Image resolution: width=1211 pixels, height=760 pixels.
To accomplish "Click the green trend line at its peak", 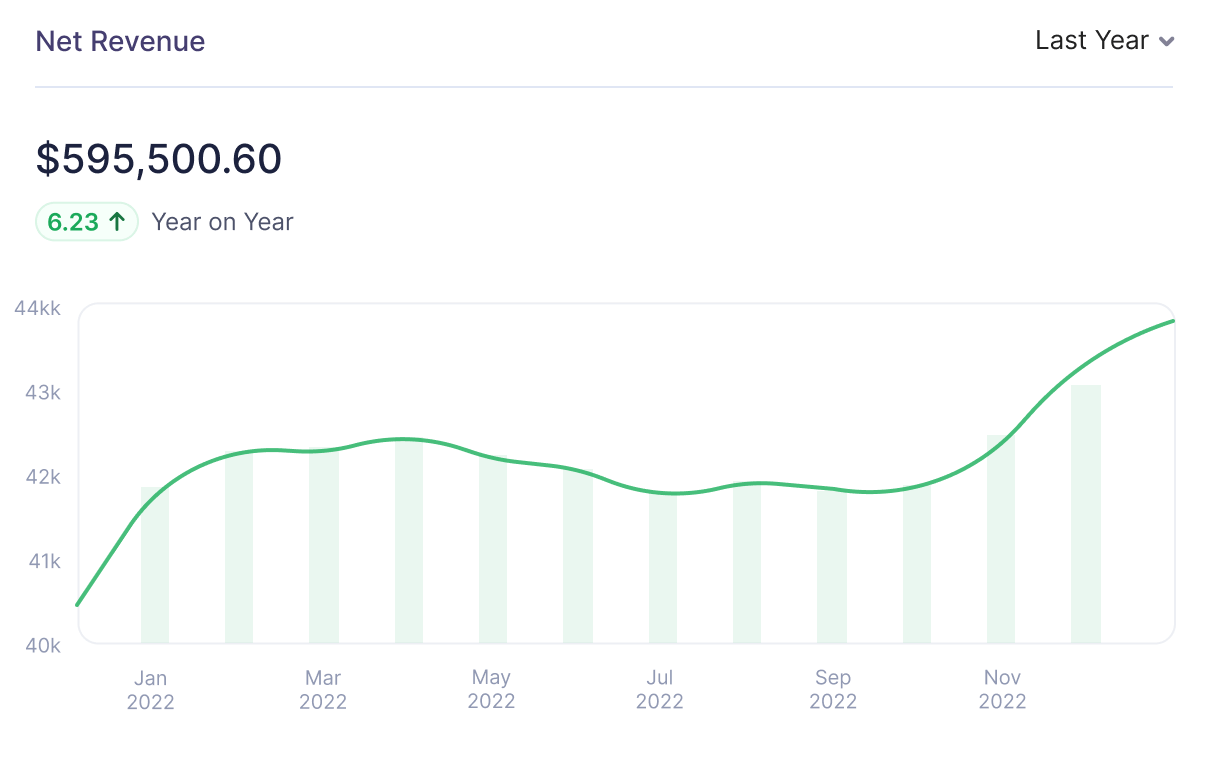I will tap(1170, 322).
